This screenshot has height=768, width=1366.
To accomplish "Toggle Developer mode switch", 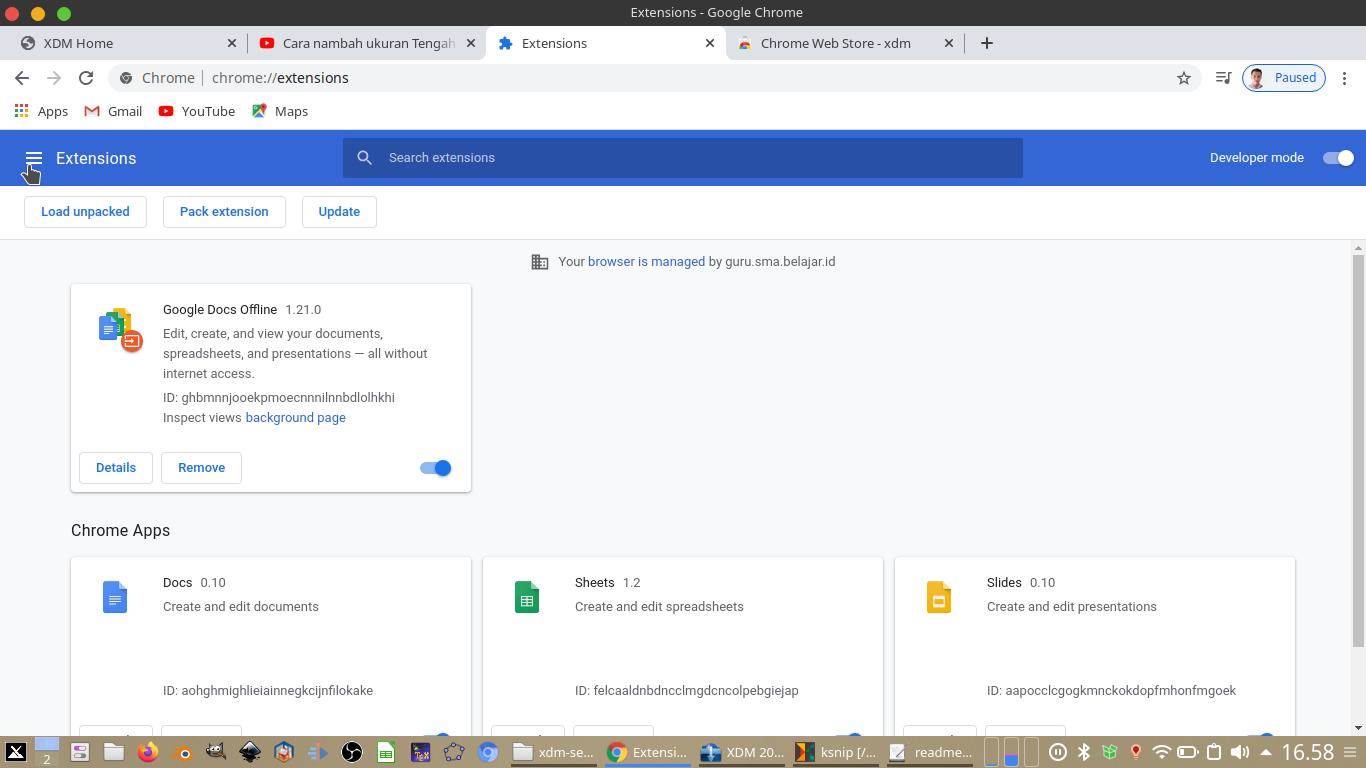I will [1338, 158].
